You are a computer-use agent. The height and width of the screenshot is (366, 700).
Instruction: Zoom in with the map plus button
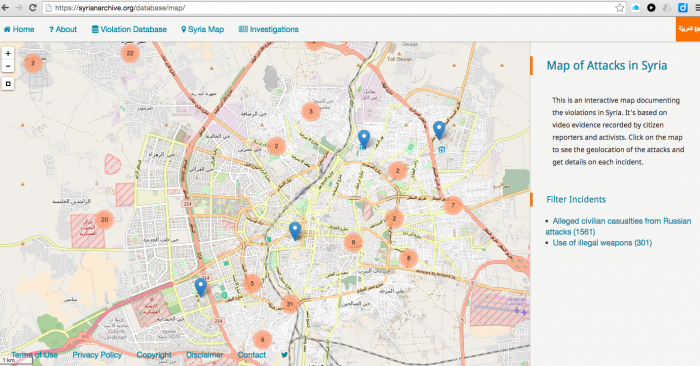pyautogui.click(x=8, y=53)
